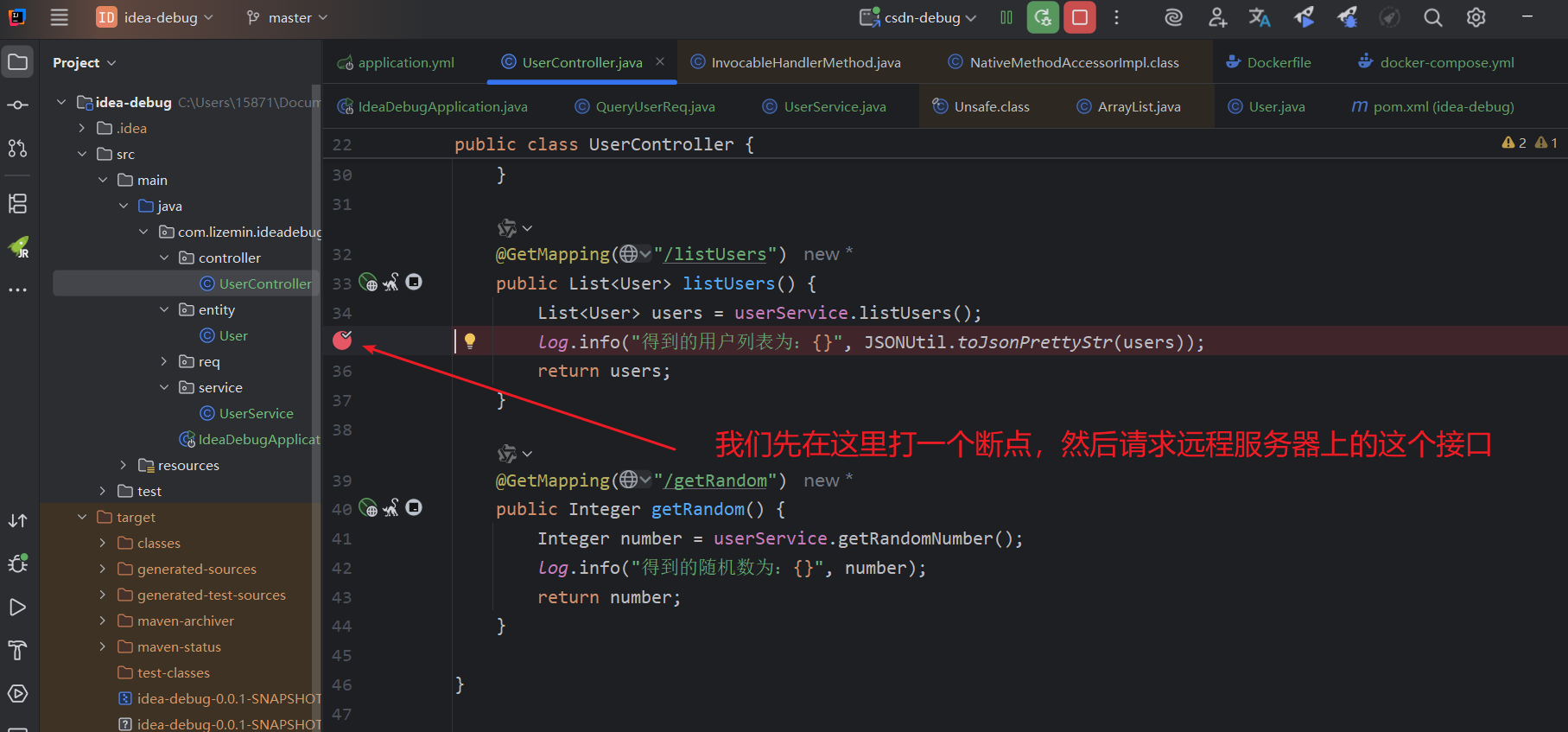
Task: Remove the breakpoint on line 35
Action: (343, 340)
